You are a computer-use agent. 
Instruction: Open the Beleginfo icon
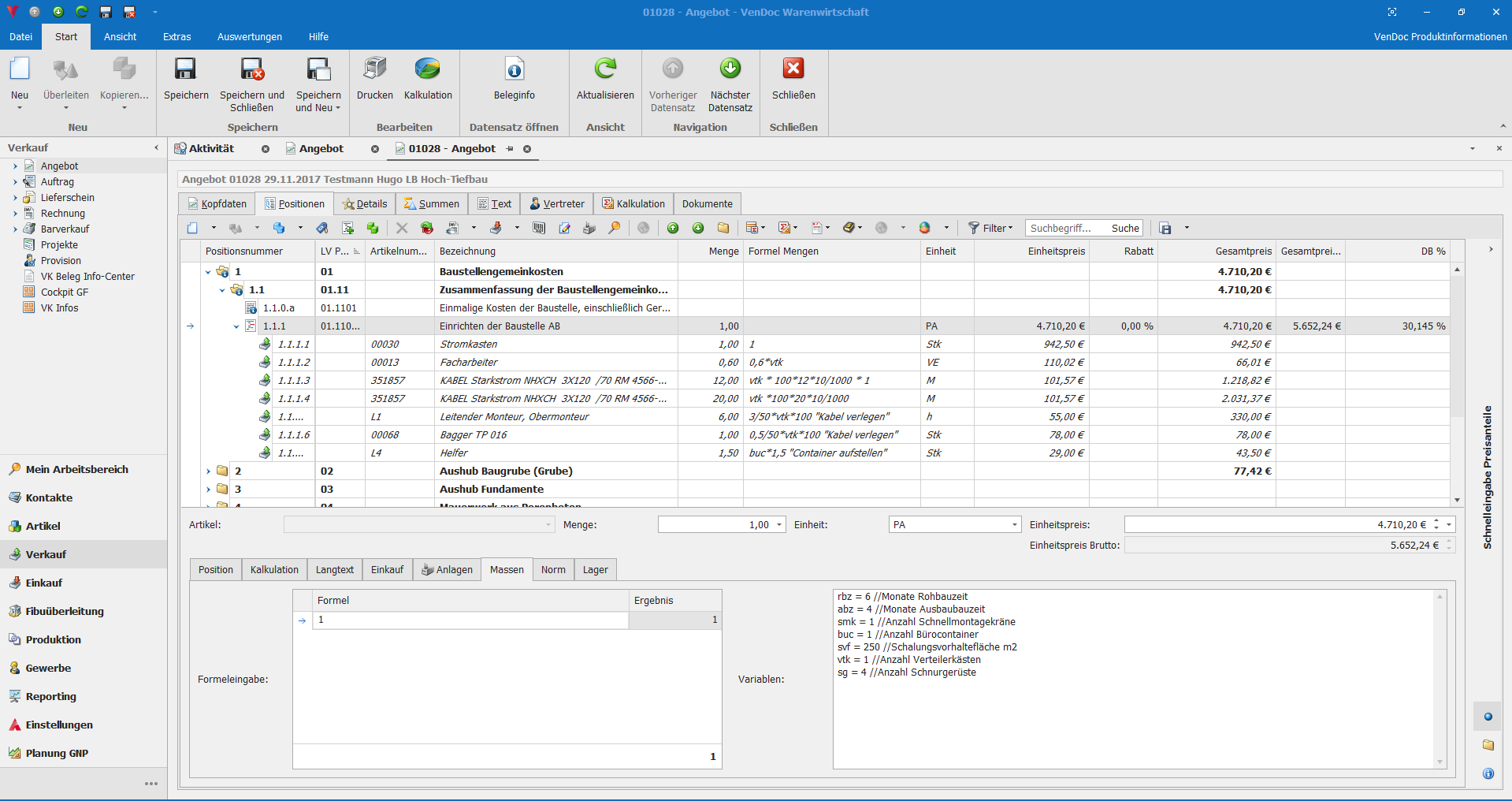tap(514, 70)
